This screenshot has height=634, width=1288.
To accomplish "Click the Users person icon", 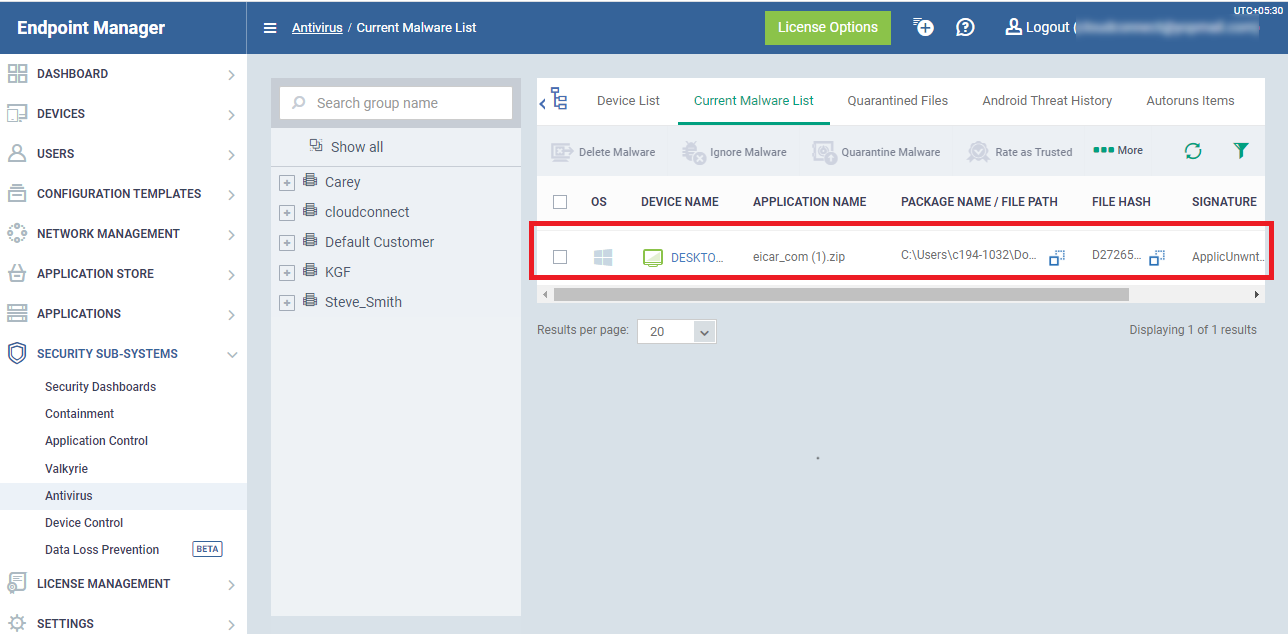I will pyautogui.click(x=17, y=154).
